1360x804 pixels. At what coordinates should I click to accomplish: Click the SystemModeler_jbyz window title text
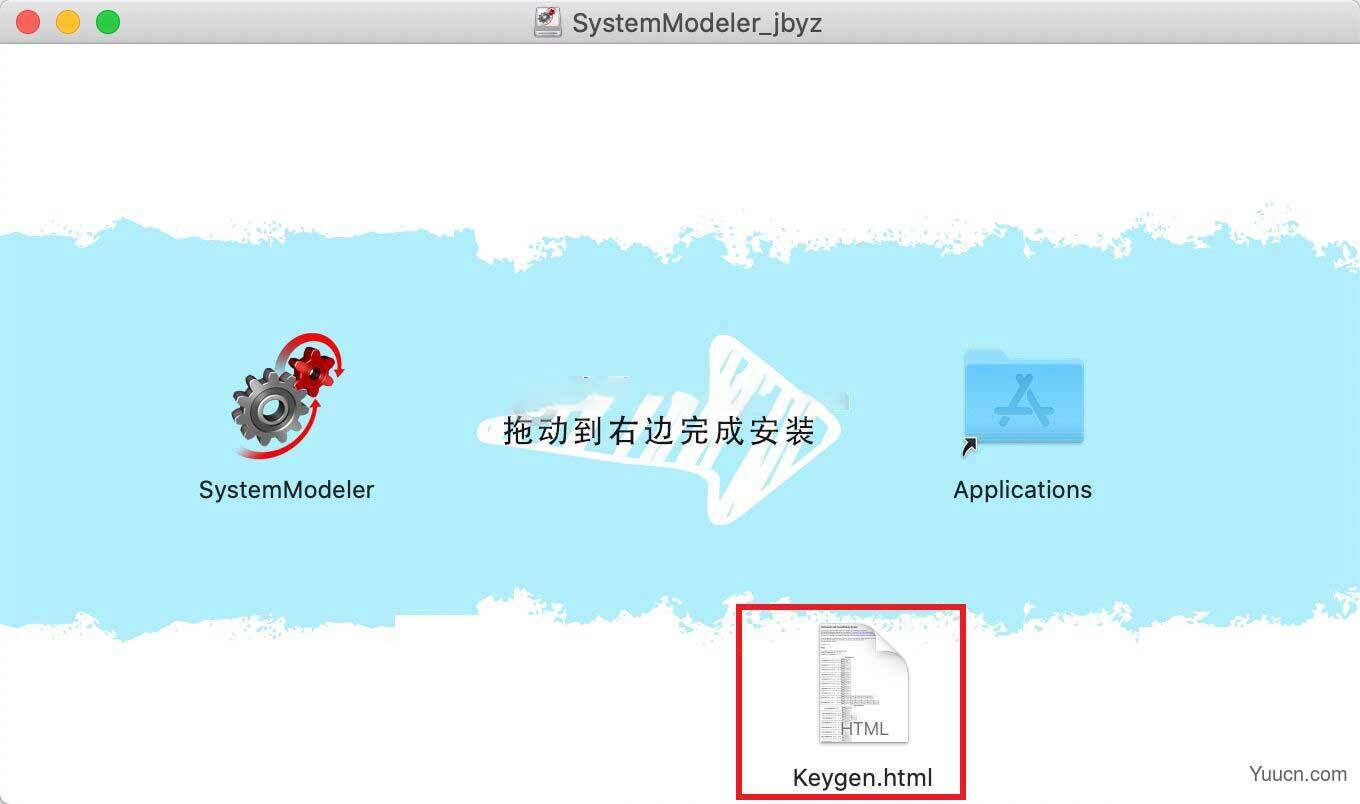pyautogui.click(x=697, y=22)
